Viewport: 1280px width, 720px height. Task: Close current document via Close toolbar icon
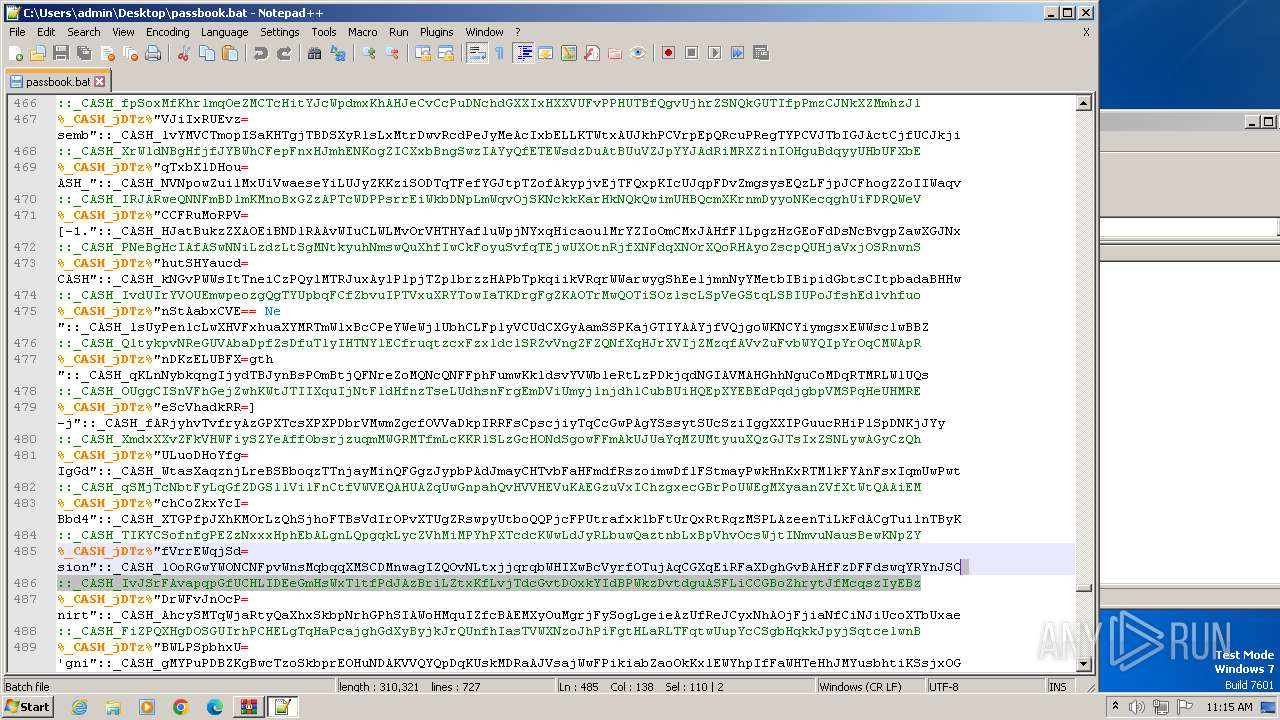(107, 53)
